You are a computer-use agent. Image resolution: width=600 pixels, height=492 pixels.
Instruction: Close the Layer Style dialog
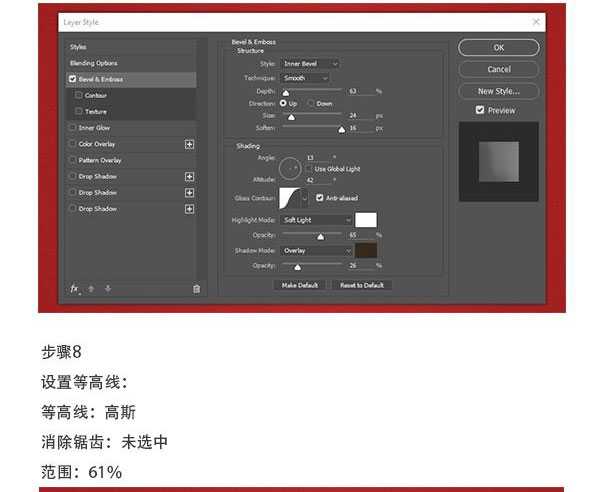pyautogui.click(x=536, y=22)
